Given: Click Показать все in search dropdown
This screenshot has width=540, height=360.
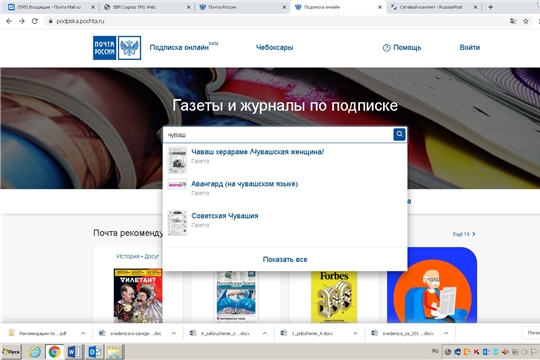Looking at the screenshot, I should [285, 259].
